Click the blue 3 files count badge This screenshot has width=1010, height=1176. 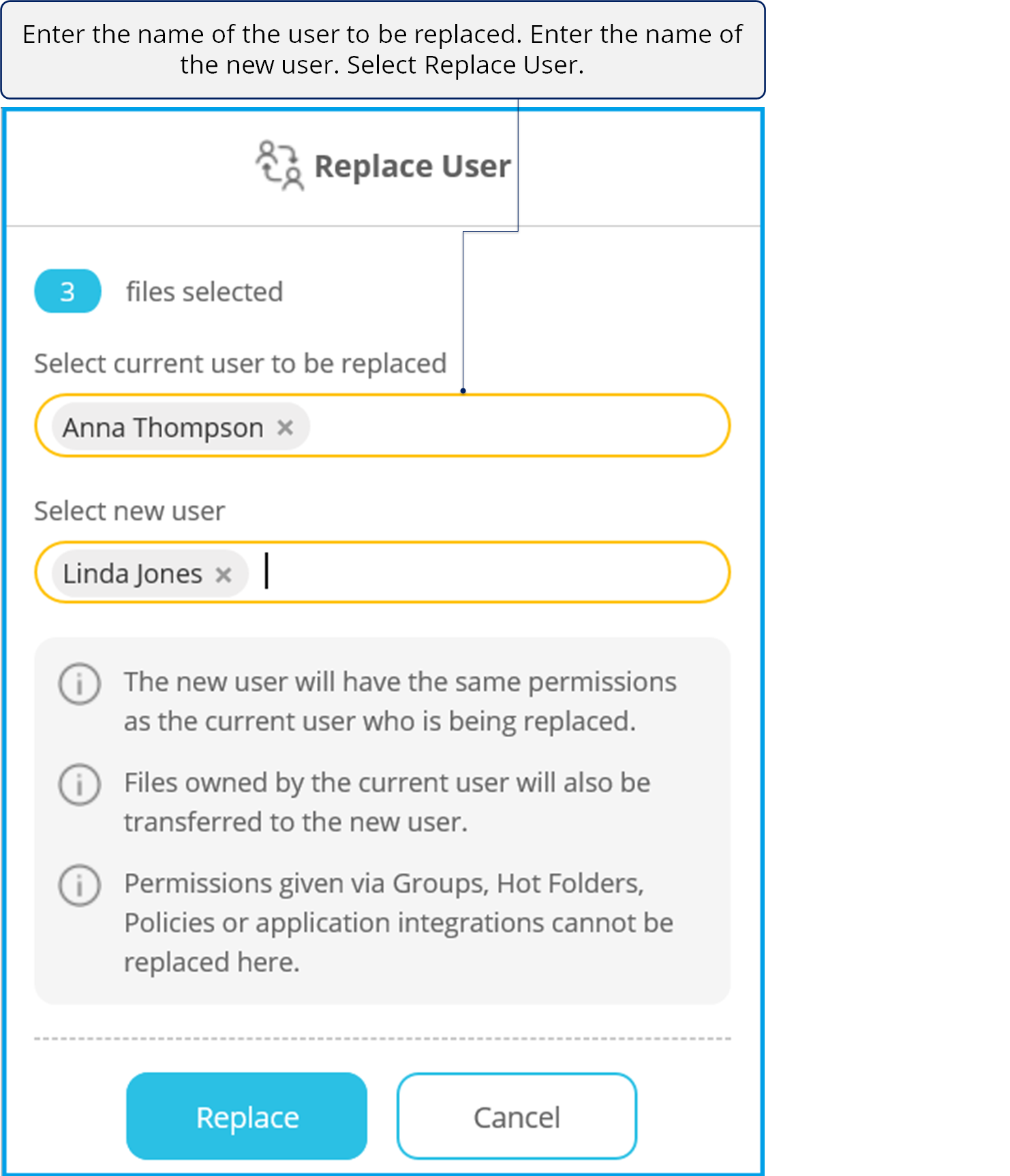(67, 292)
